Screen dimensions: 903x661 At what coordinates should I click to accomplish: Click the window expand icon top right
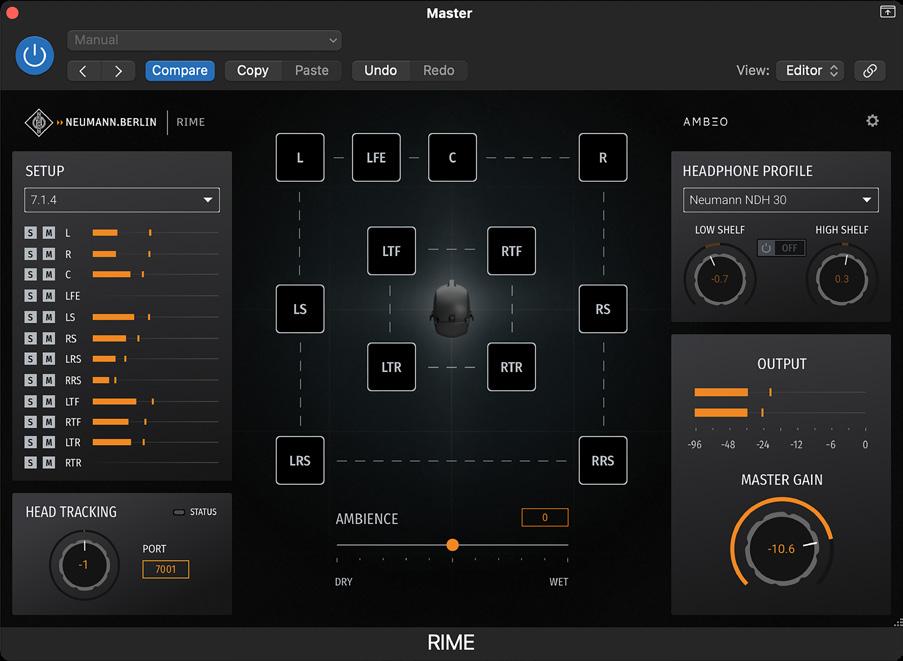[x=887, y=12]
